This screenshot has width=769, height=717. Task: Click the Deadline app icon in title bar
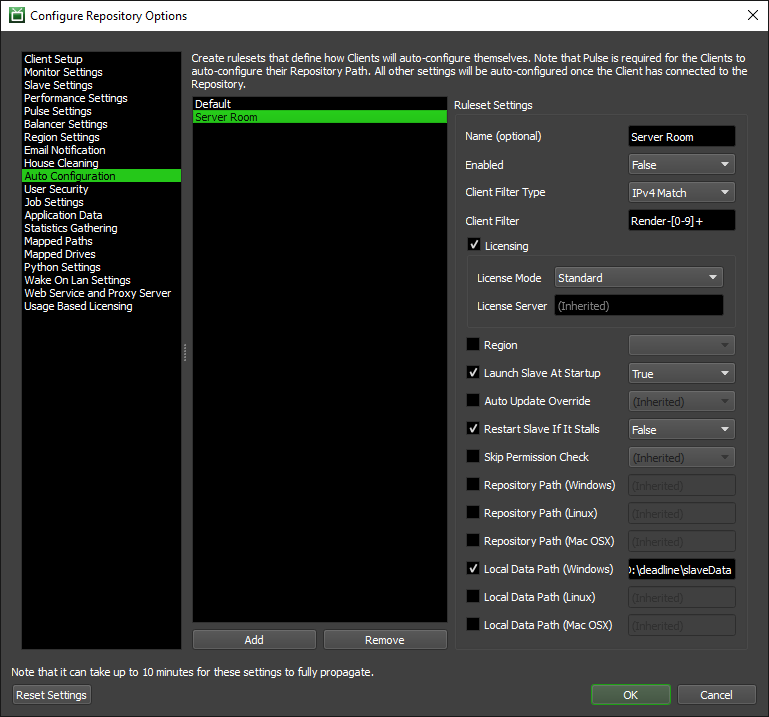coord(16,16)
